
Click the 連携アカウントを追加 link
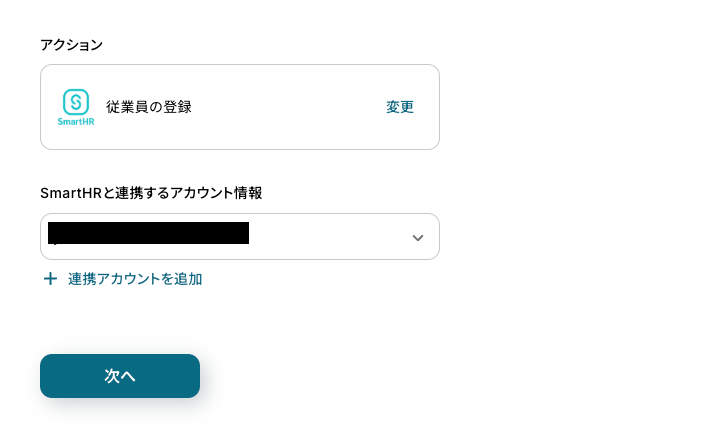point(135,279)
